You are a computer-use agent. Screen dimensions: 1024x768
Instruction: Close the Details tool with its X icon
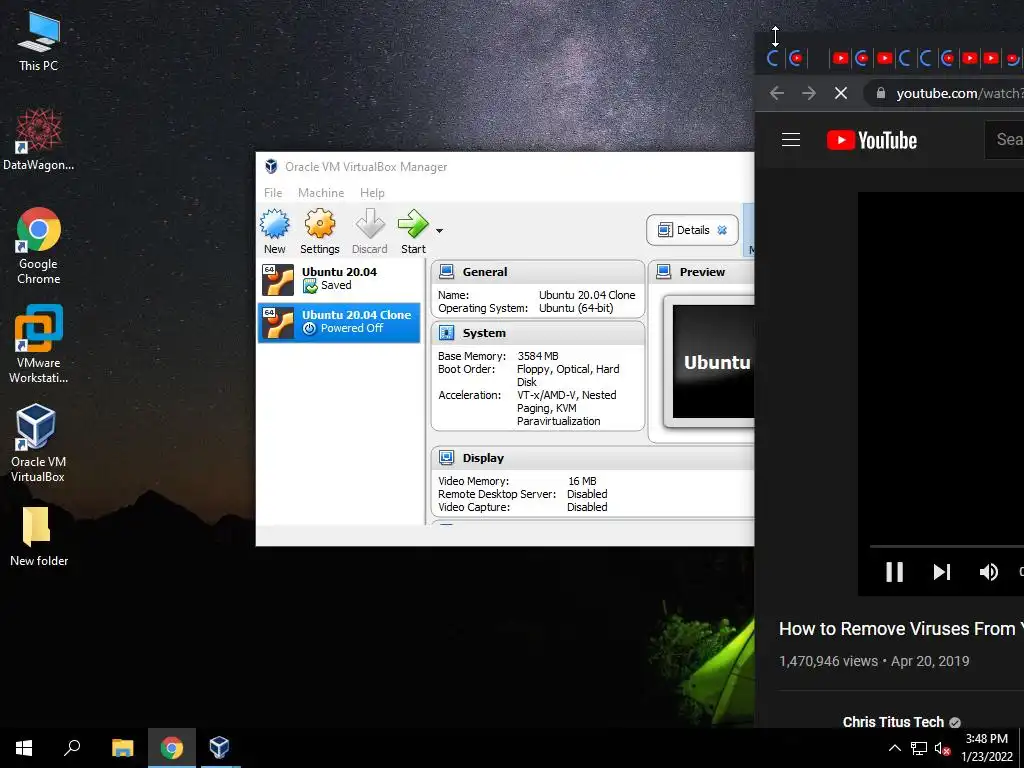[722, 230]
